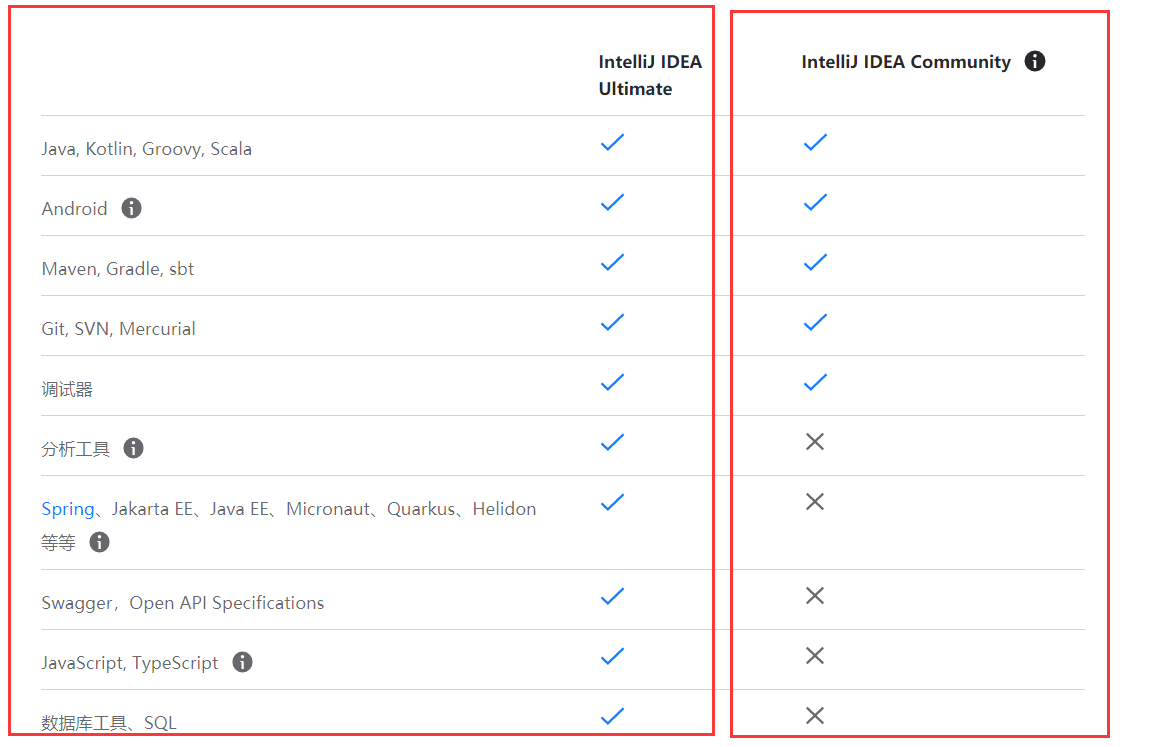Click Community checkmark for Maven, Gradle, sbt
This screenshot has width=1168, height=747.
tap(815, 262)
